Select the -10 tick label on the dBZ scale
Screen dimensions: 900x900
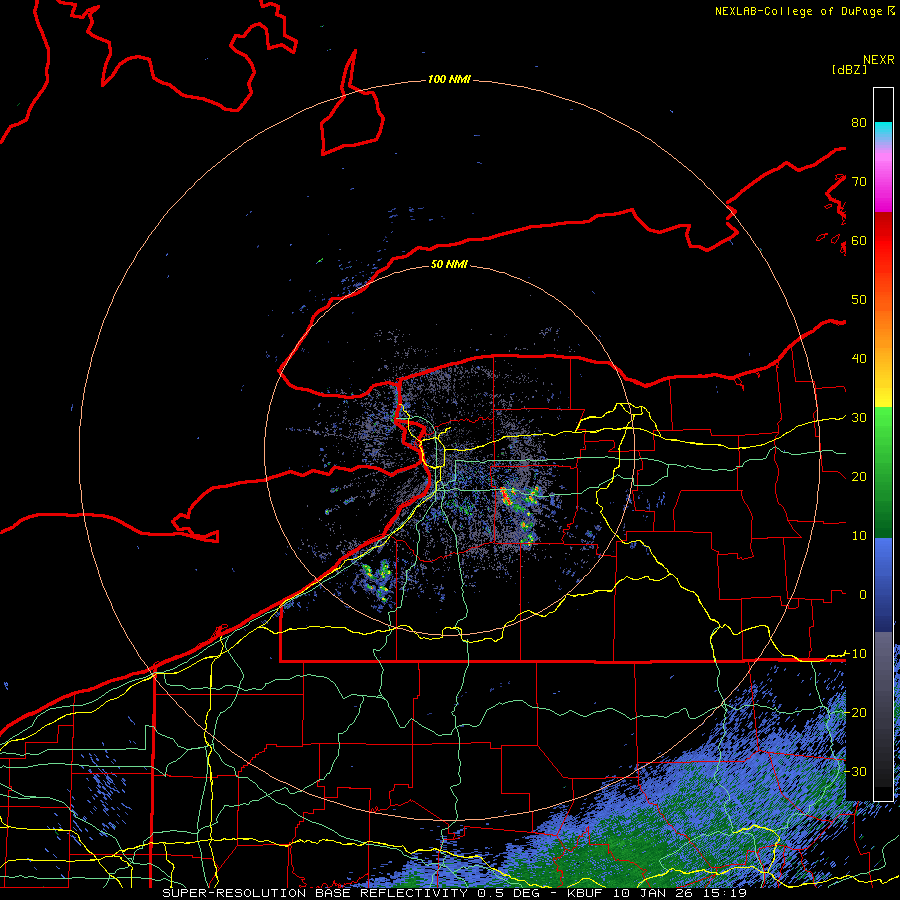855,654
